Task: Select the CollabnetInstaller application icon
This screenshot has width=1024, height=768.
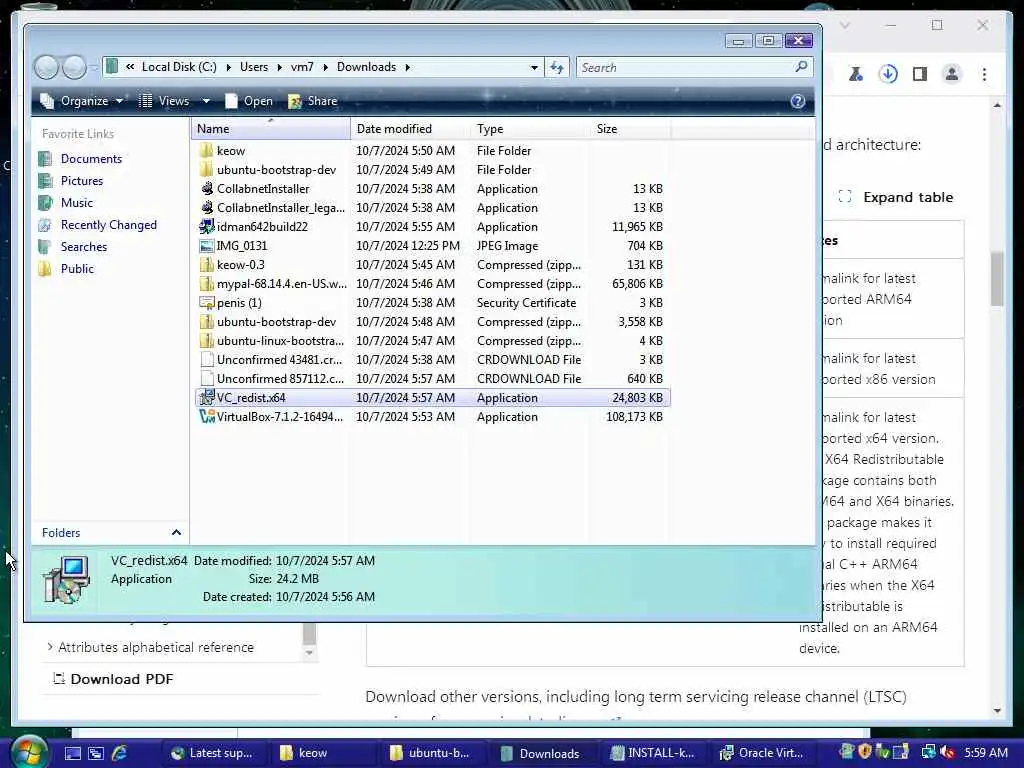Action: [206, 189]
